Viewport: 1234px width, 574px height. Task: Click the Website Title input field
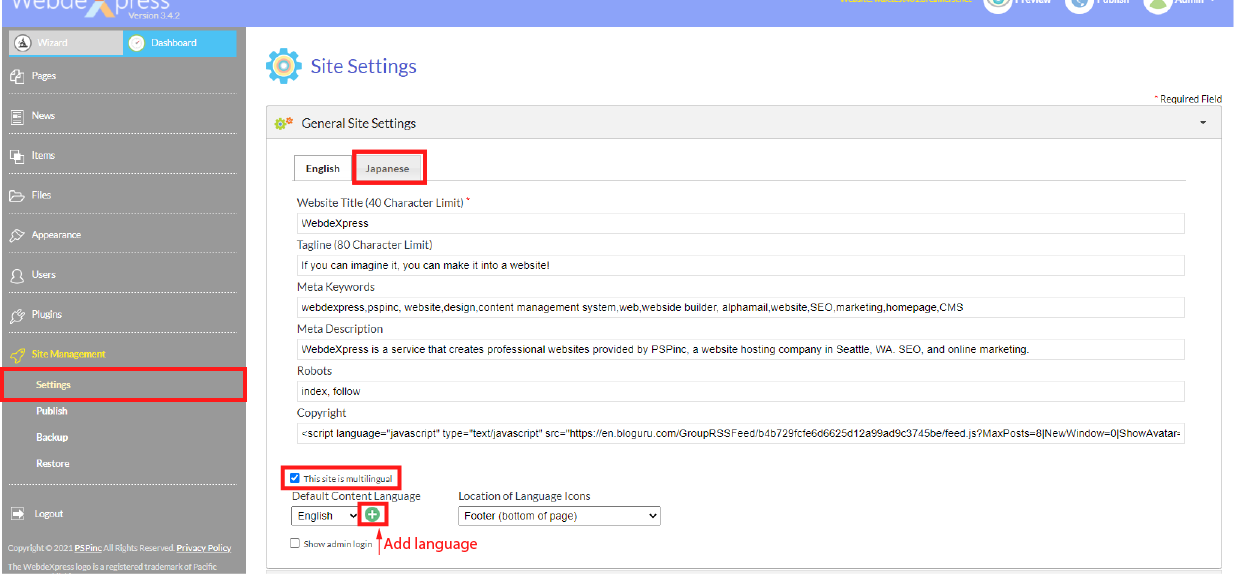(x=740, y=223)
